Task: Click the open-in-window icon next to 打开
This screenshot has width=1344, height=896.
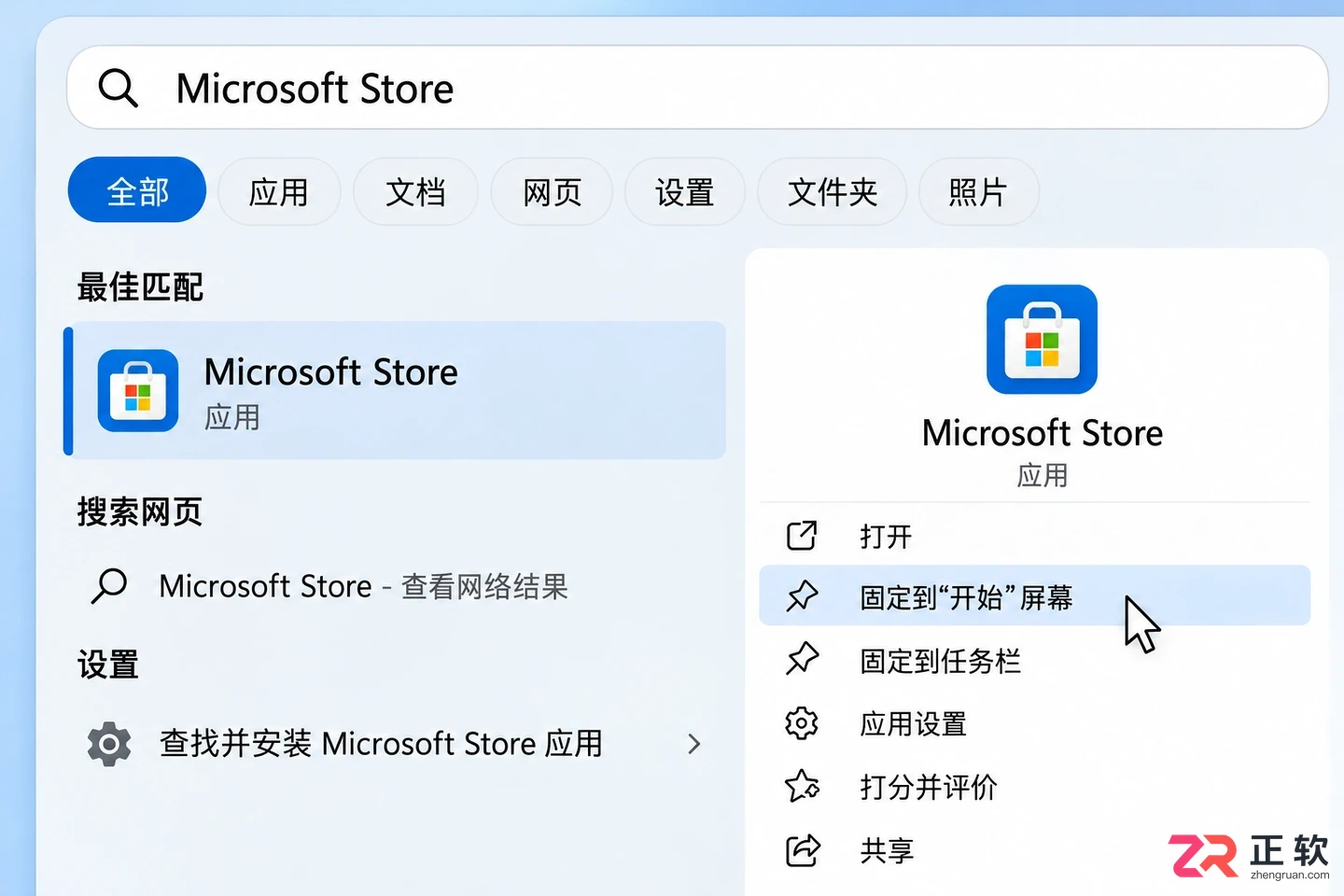Action: point(802,536)
